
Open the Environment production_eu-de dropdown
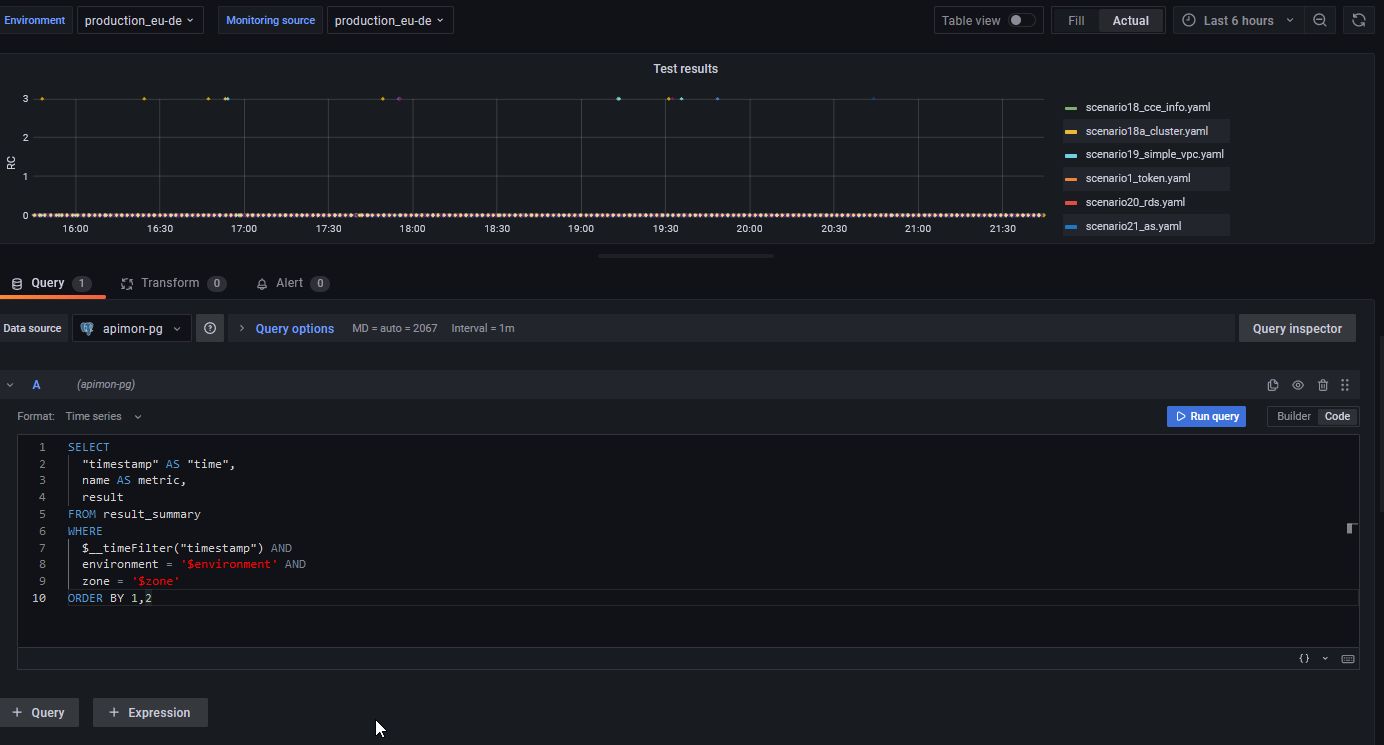140,20
